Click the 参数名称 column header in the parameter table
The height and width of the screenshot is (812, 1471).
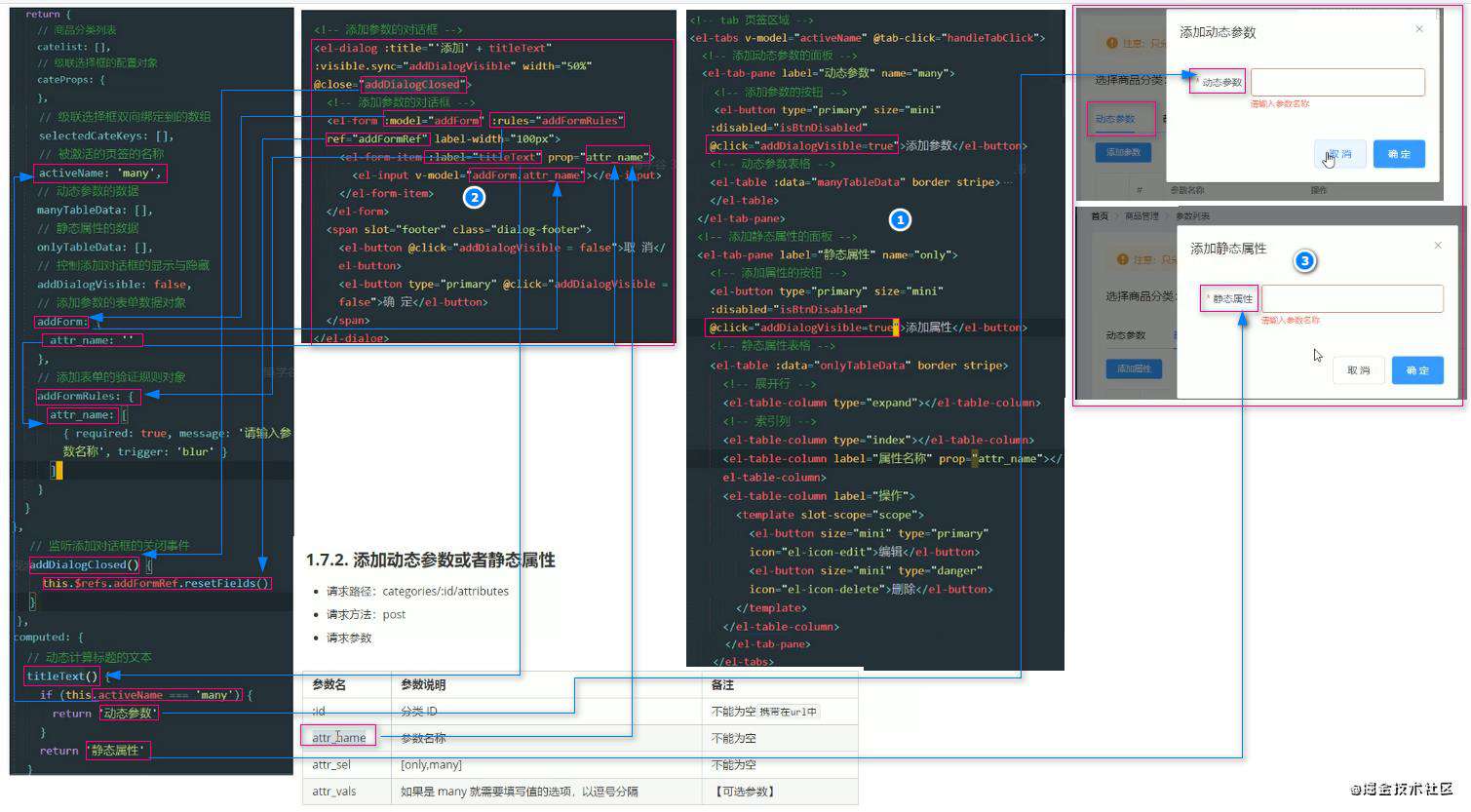click(1186, 190)
